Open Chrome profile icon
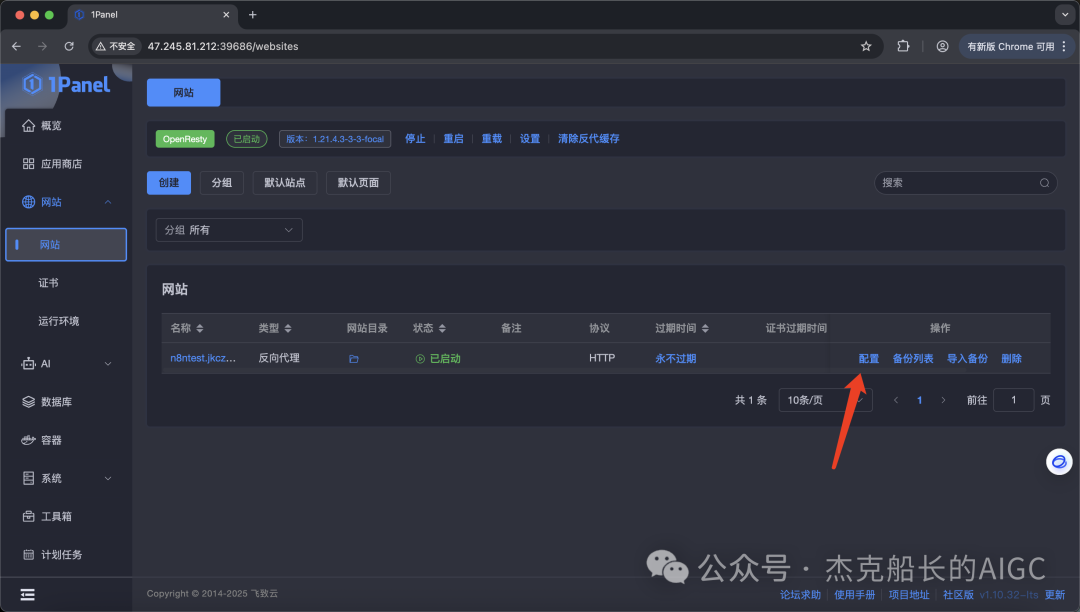The height and width of the screenshot is (612, 1080). 942,46
